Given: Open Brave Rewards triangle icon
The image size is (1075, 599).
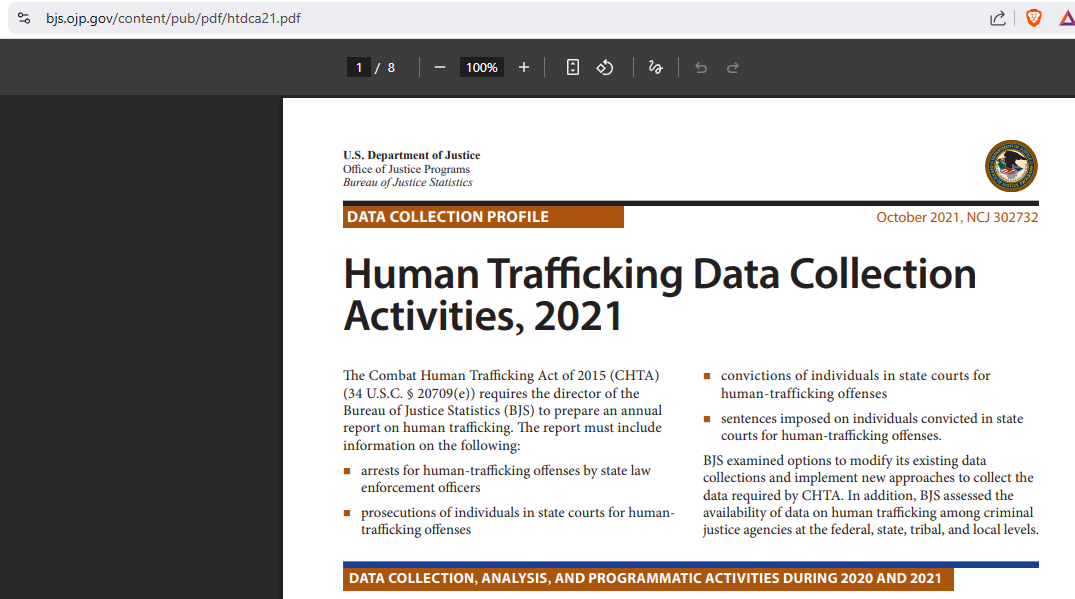Looking at the screenshot, I should pos(1067,19).
